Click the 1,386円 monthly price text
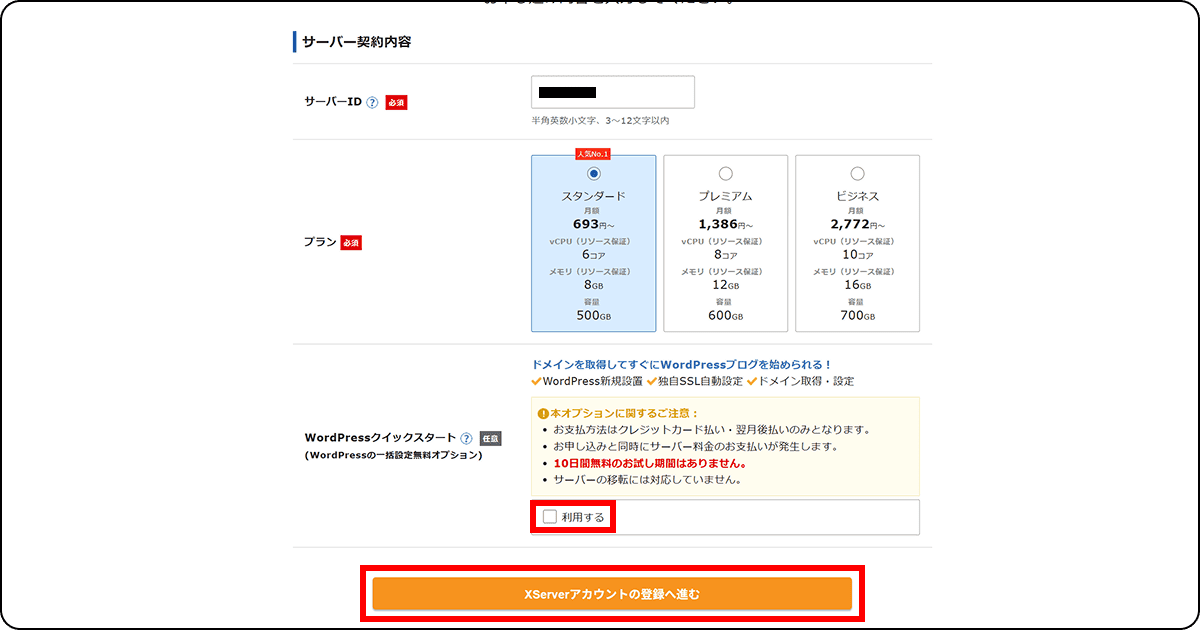Screen dimensions: 1200x630 coord(725,224)
